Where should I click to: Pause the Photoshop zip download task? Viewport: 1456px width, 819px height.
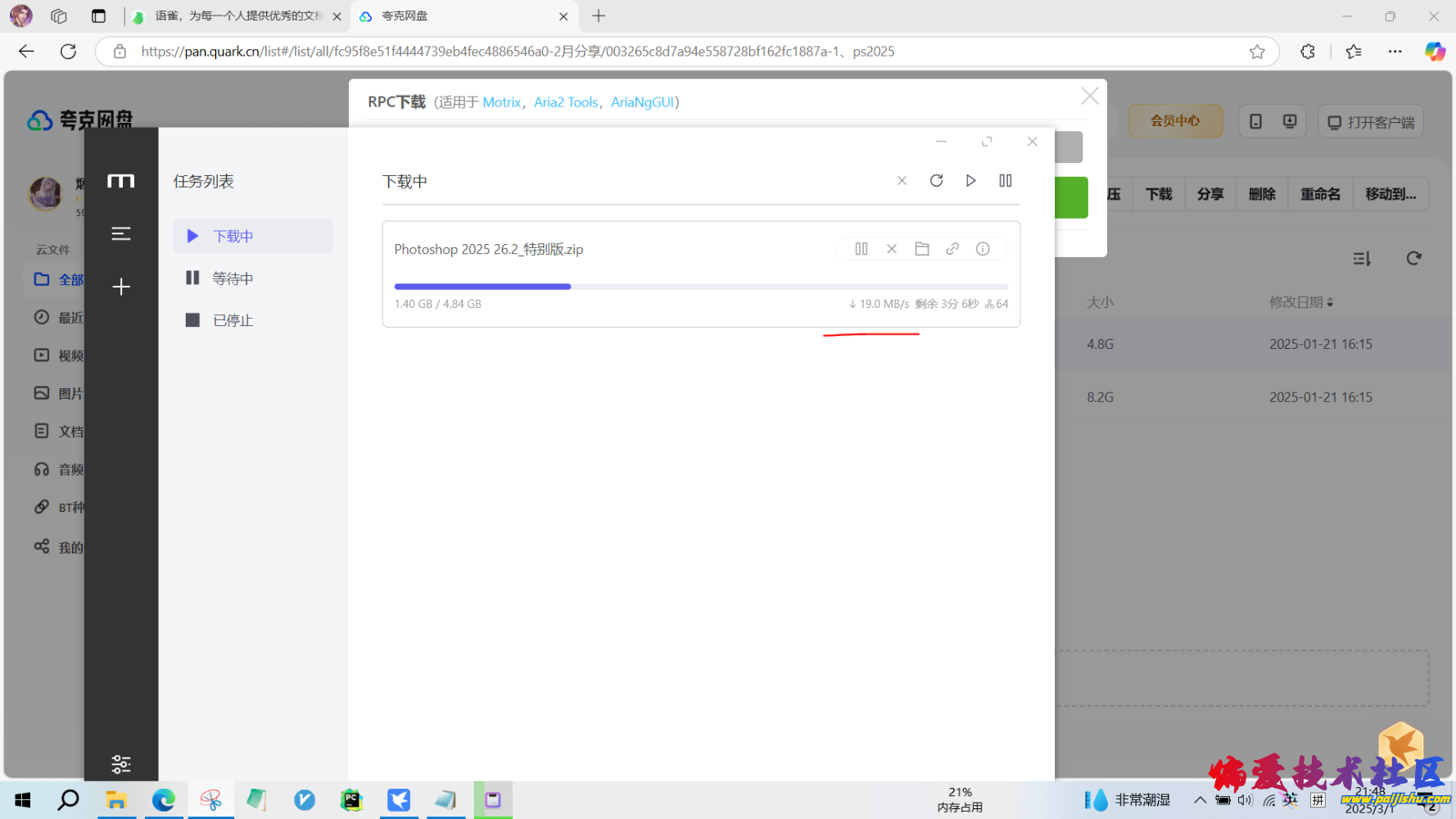(861, 249)
